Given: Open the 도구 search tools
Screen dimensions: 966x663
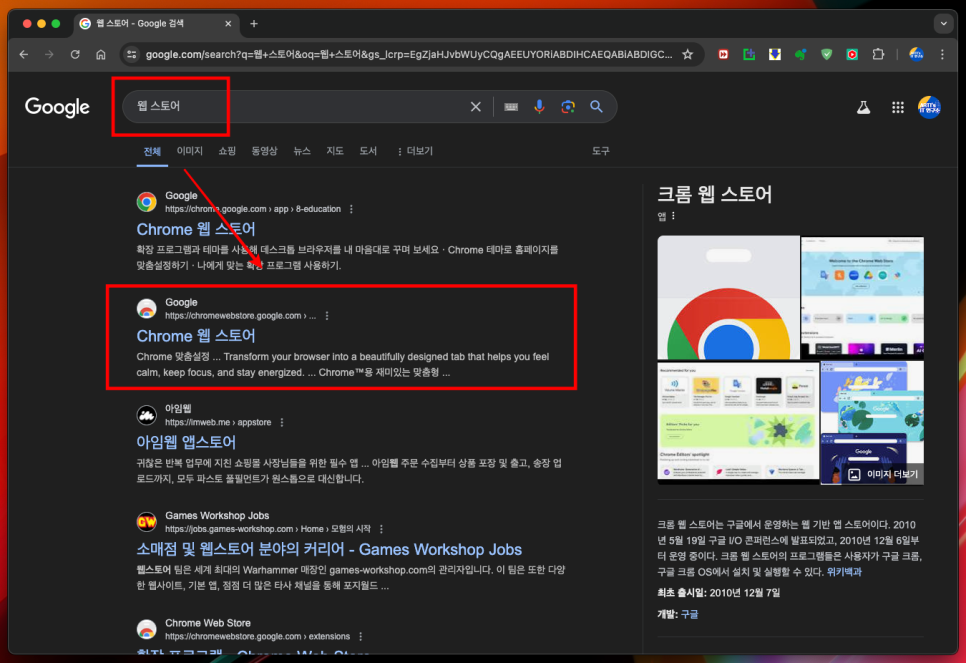Looking at the screenshot, I should point(601,151).
